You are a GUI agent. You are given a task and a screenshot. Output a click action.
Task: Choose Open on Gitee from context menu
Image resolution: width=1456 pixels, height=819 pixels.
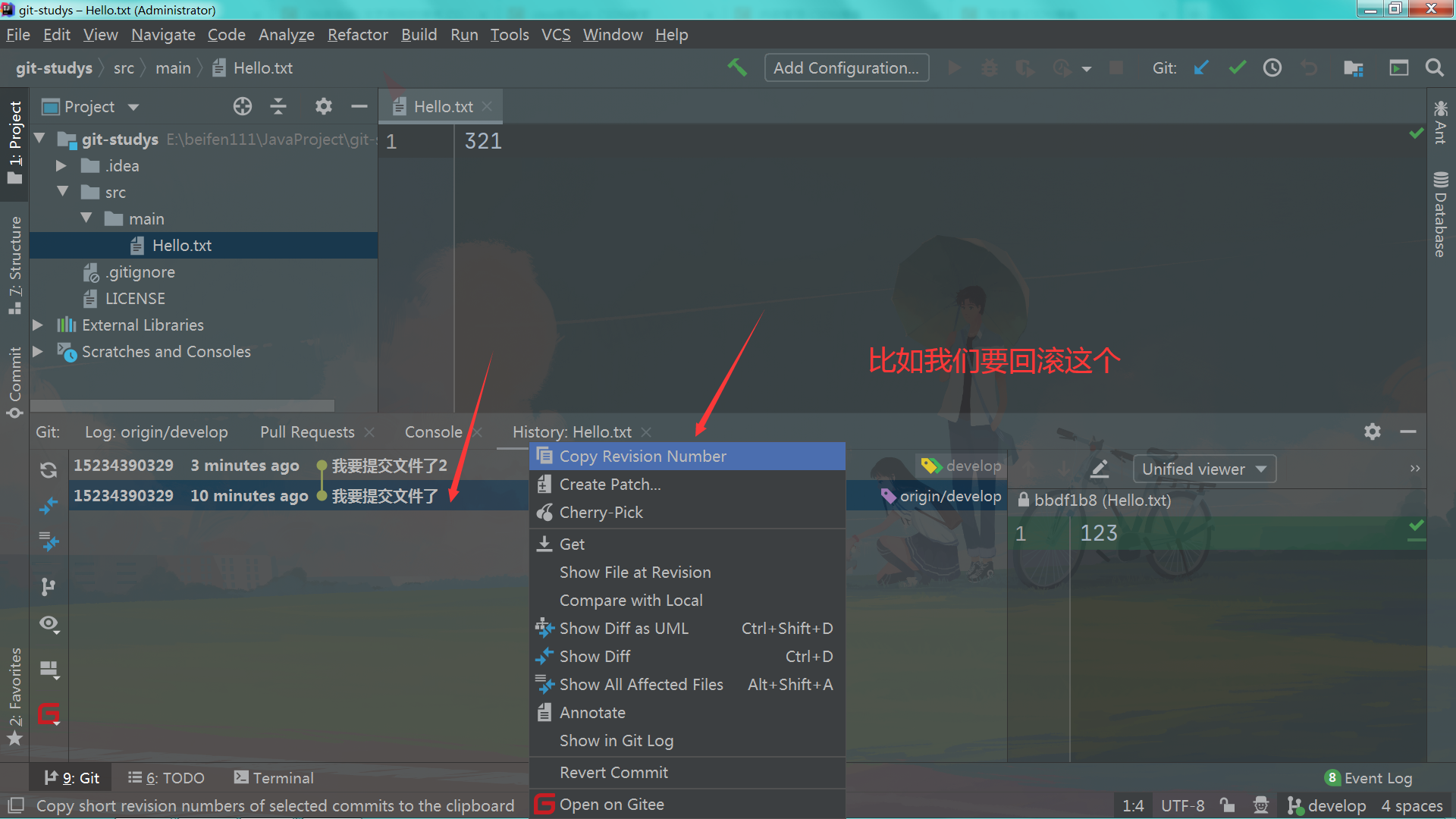tap(687, 804)
